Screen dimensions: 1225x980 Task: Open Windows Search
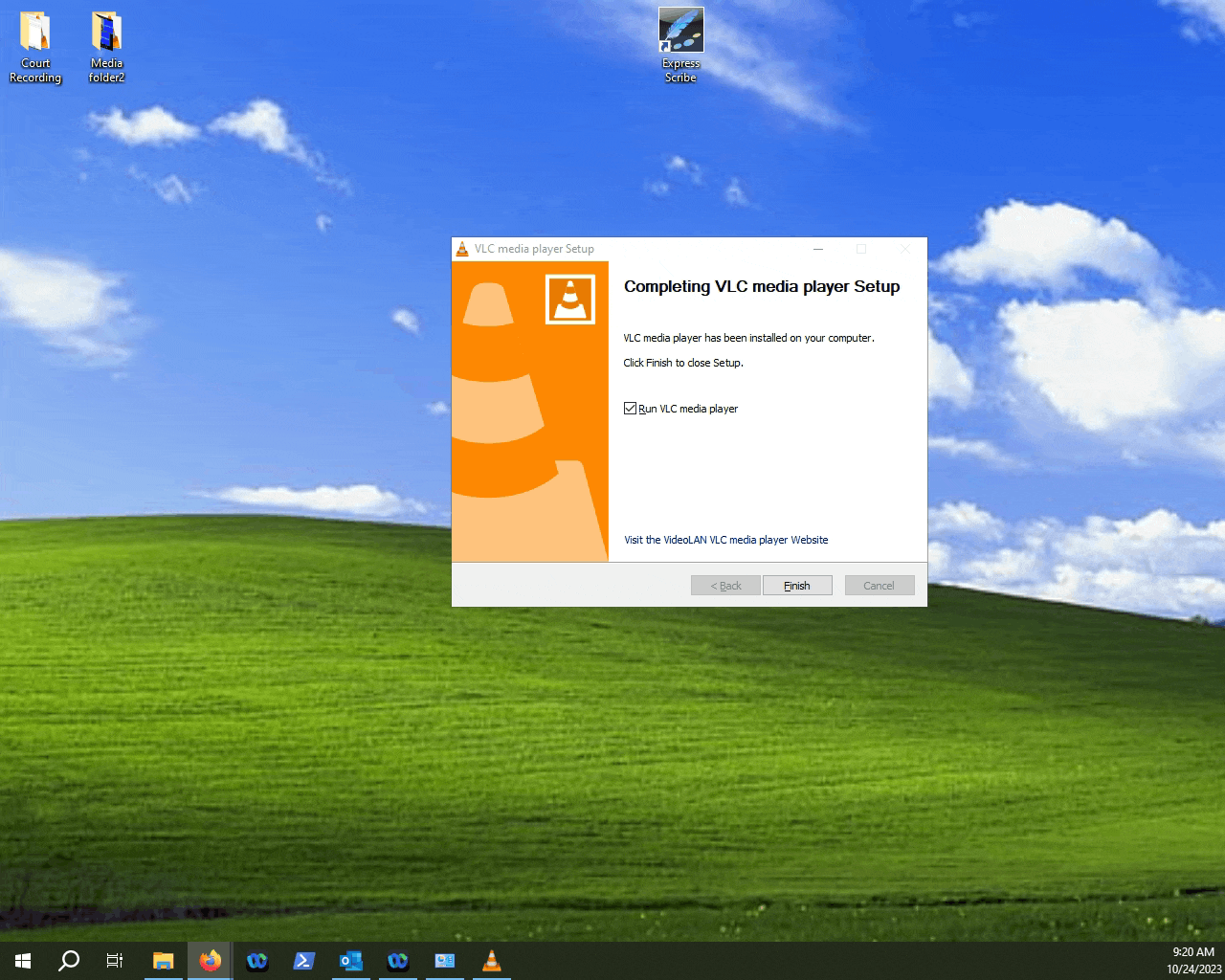tap(67, 960)
